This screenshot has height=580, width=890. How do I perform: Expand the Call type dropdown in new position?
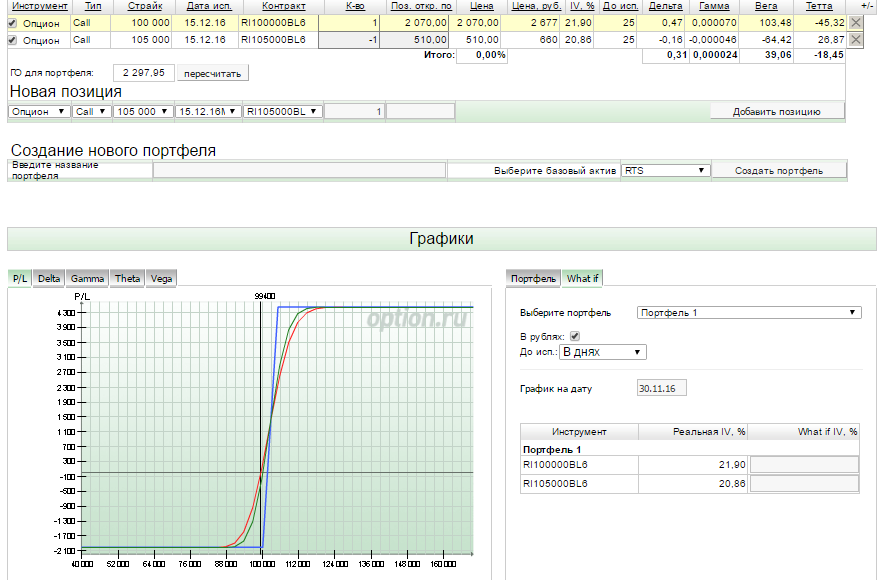(x=91, y=112)
